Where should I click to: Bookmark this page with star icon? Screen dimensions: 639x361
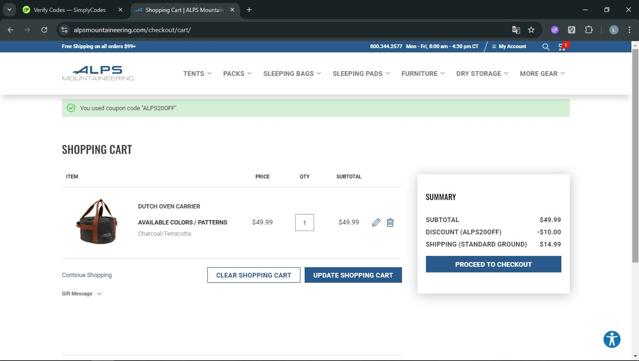[531, 30]
